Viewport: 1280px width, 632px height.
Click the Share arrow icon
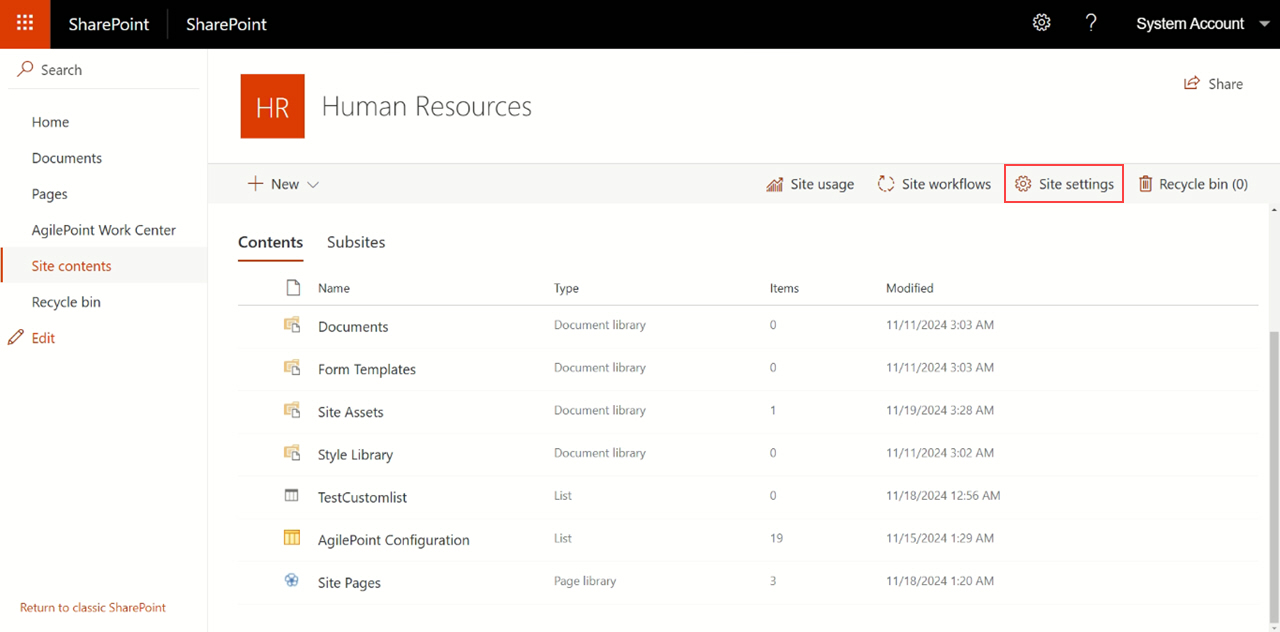pos(1191,84)
